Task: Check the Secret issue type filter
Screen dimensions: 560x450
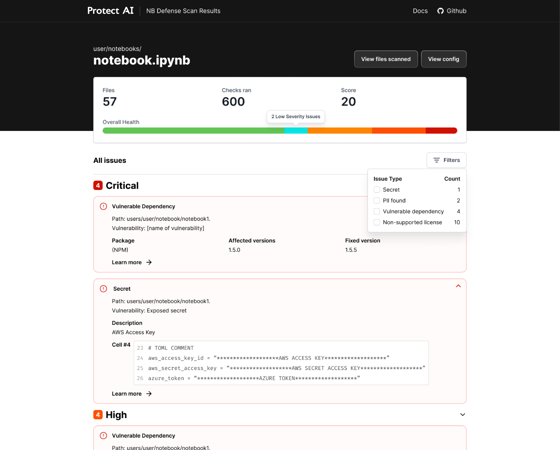Action: coord(376,190)
